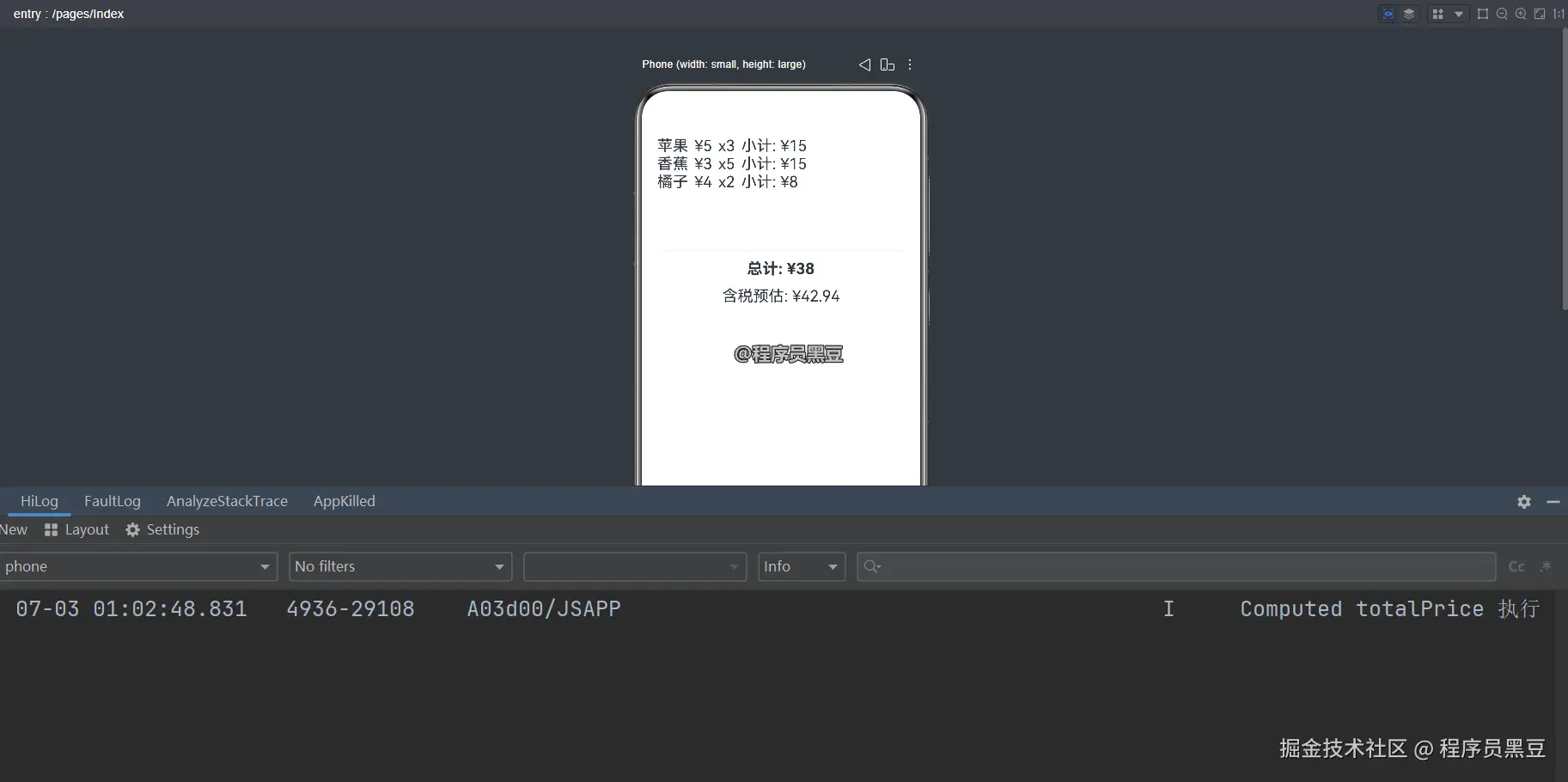
Task: Open the empty process dropdown
Action: click(635, 566)
